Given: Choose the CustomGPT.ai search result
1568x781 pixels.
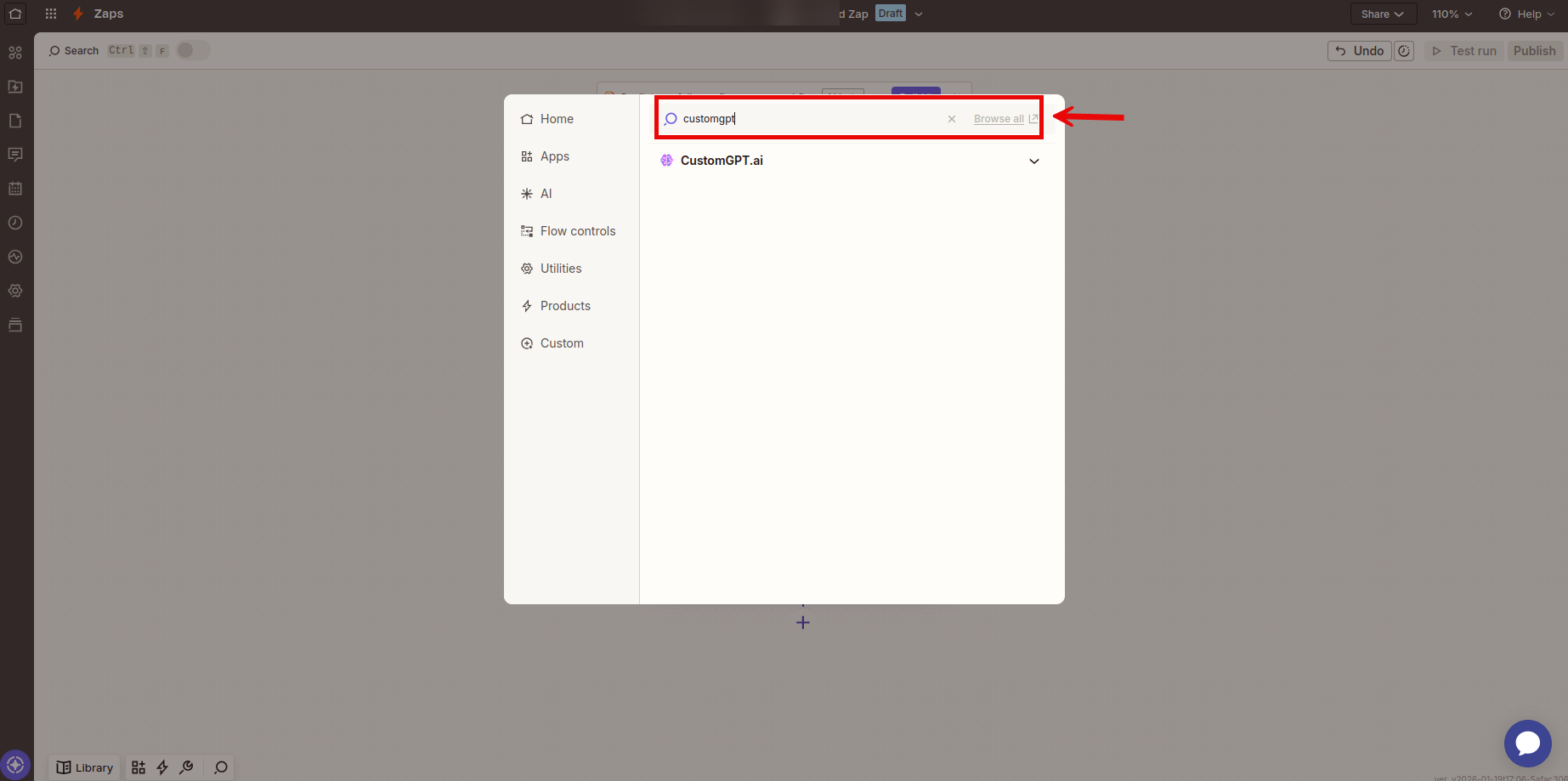Looking at the screenshot, I should point(850,161).
